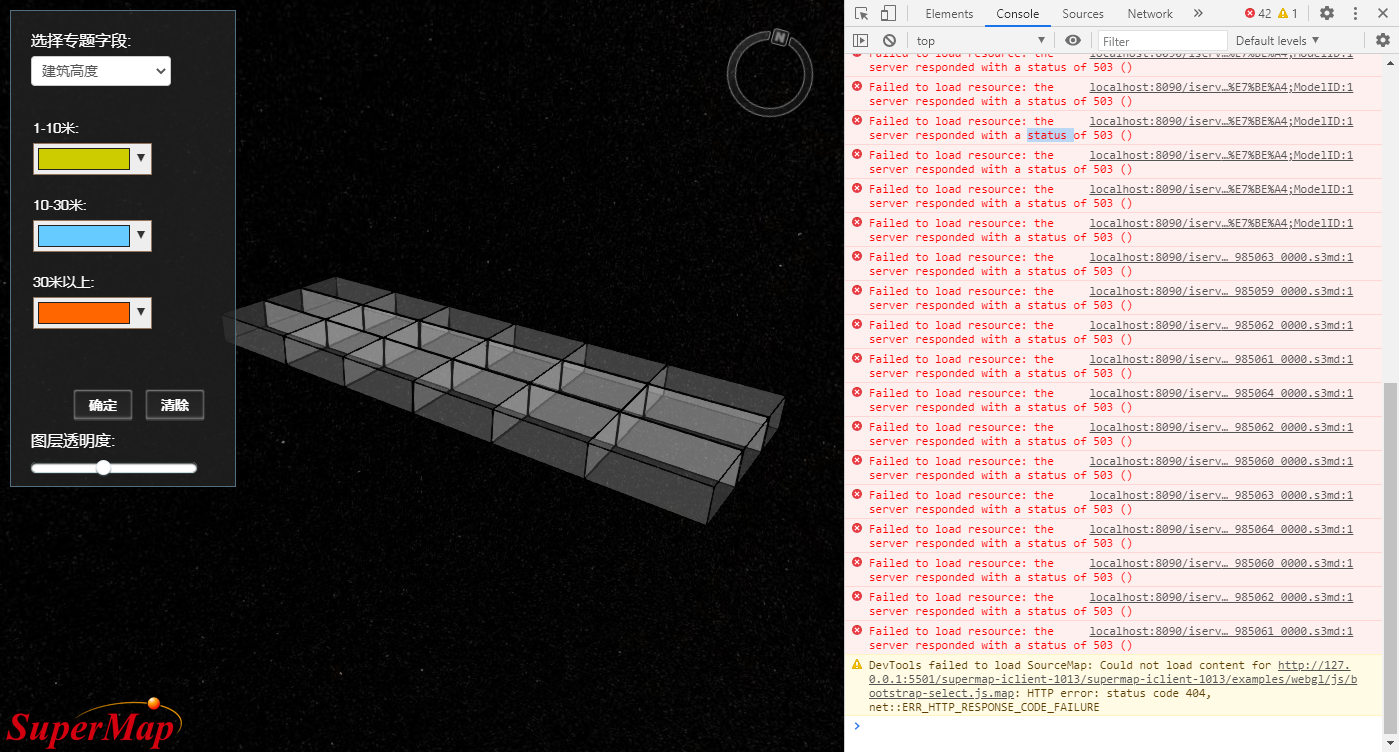Show the console sidebar panel
This screenshot has height=752, width=1399.
tap(860, 40)
